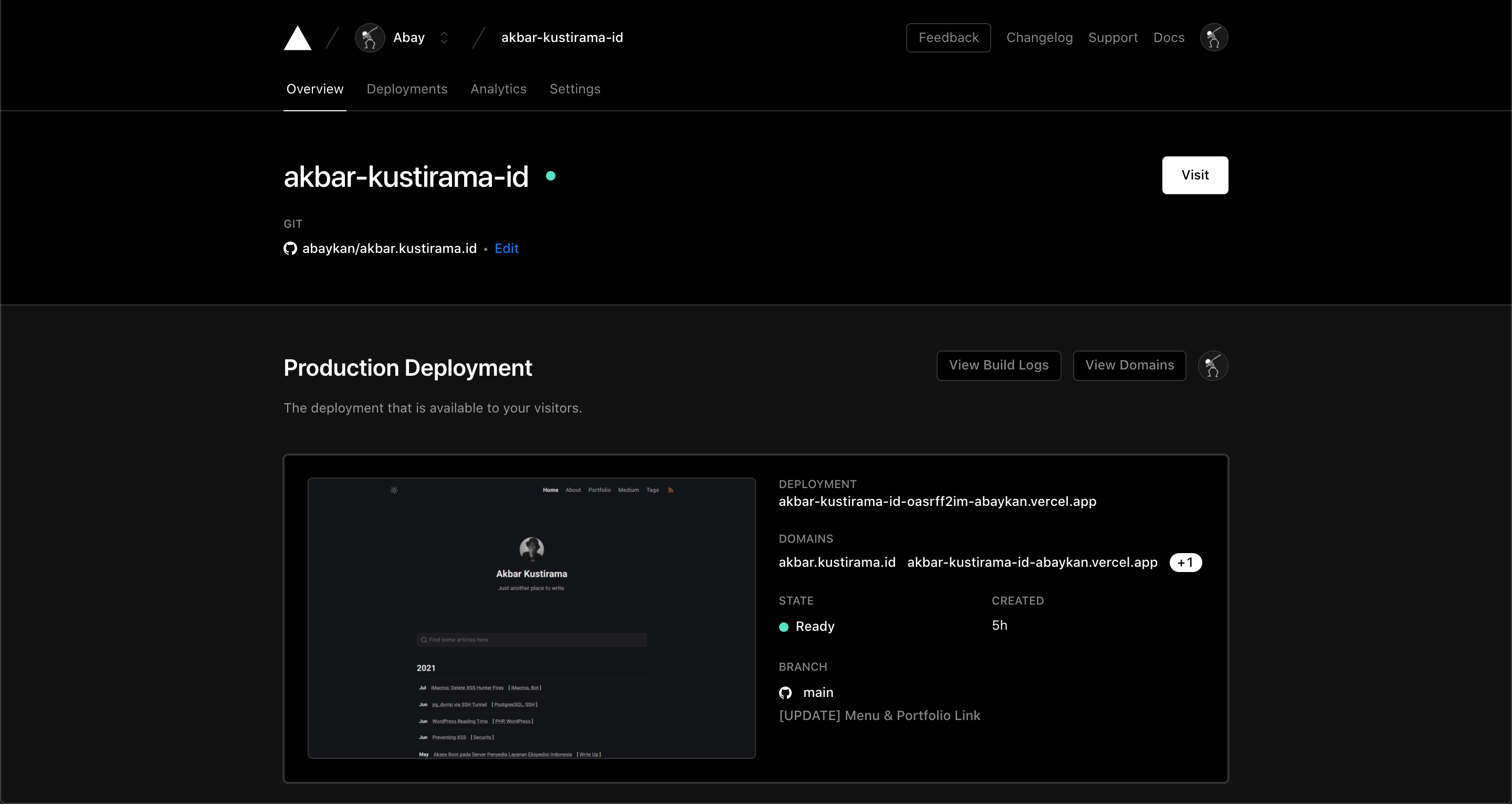This screenshot has height=804, width=1512.
Task: Click the deployment preview screenshot thumbnail
Action: click(531, 618)
